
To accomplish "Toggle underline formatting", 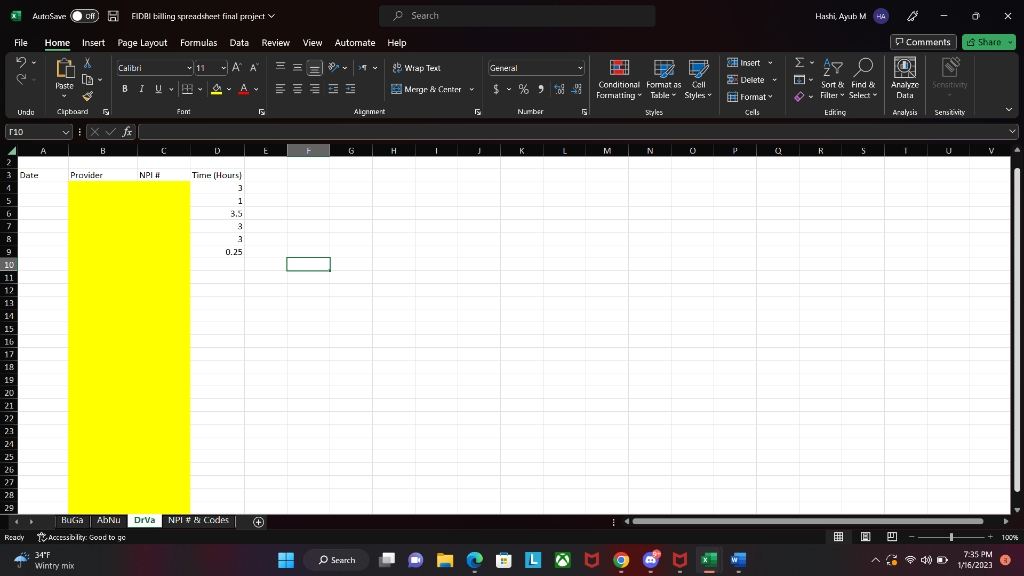I will (158, 89).
